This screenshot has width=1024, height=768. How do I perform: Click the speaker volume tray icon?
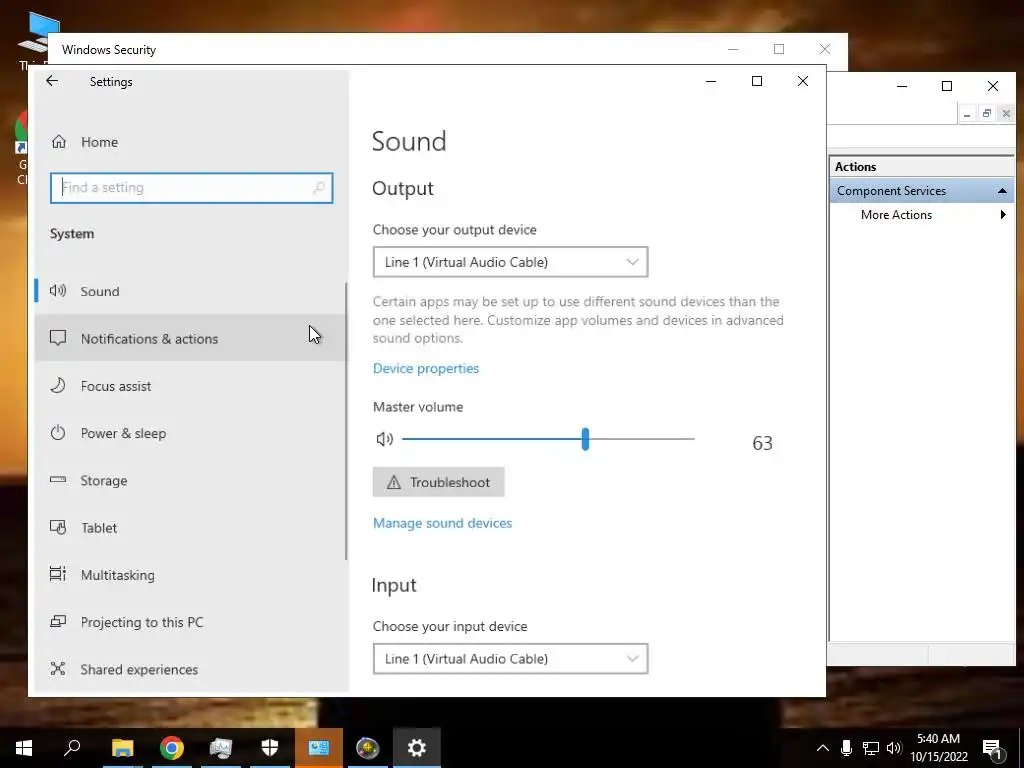[894, 748]
